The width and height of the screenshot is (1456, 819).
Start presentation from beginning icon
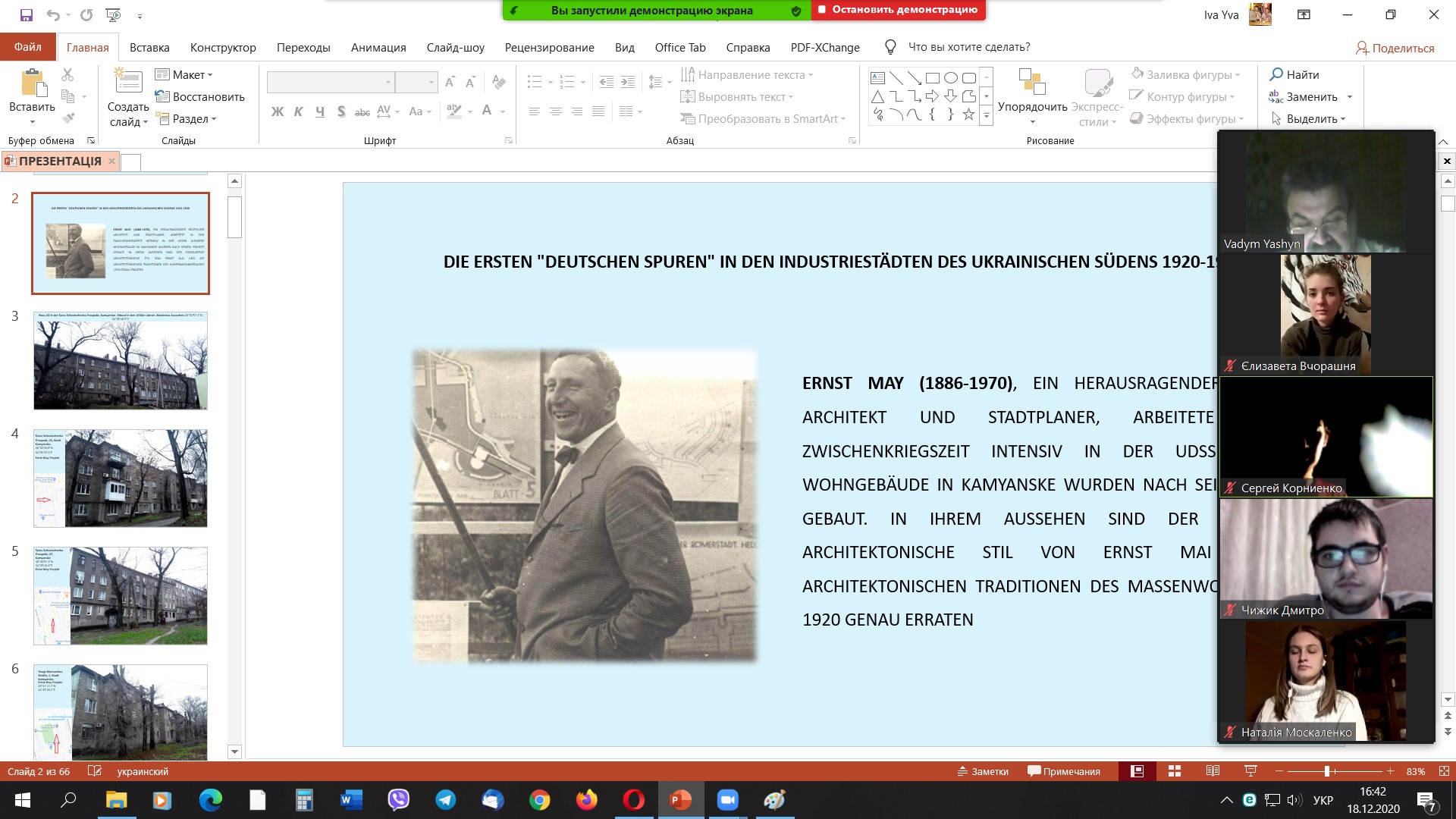[x=114, y=15]
